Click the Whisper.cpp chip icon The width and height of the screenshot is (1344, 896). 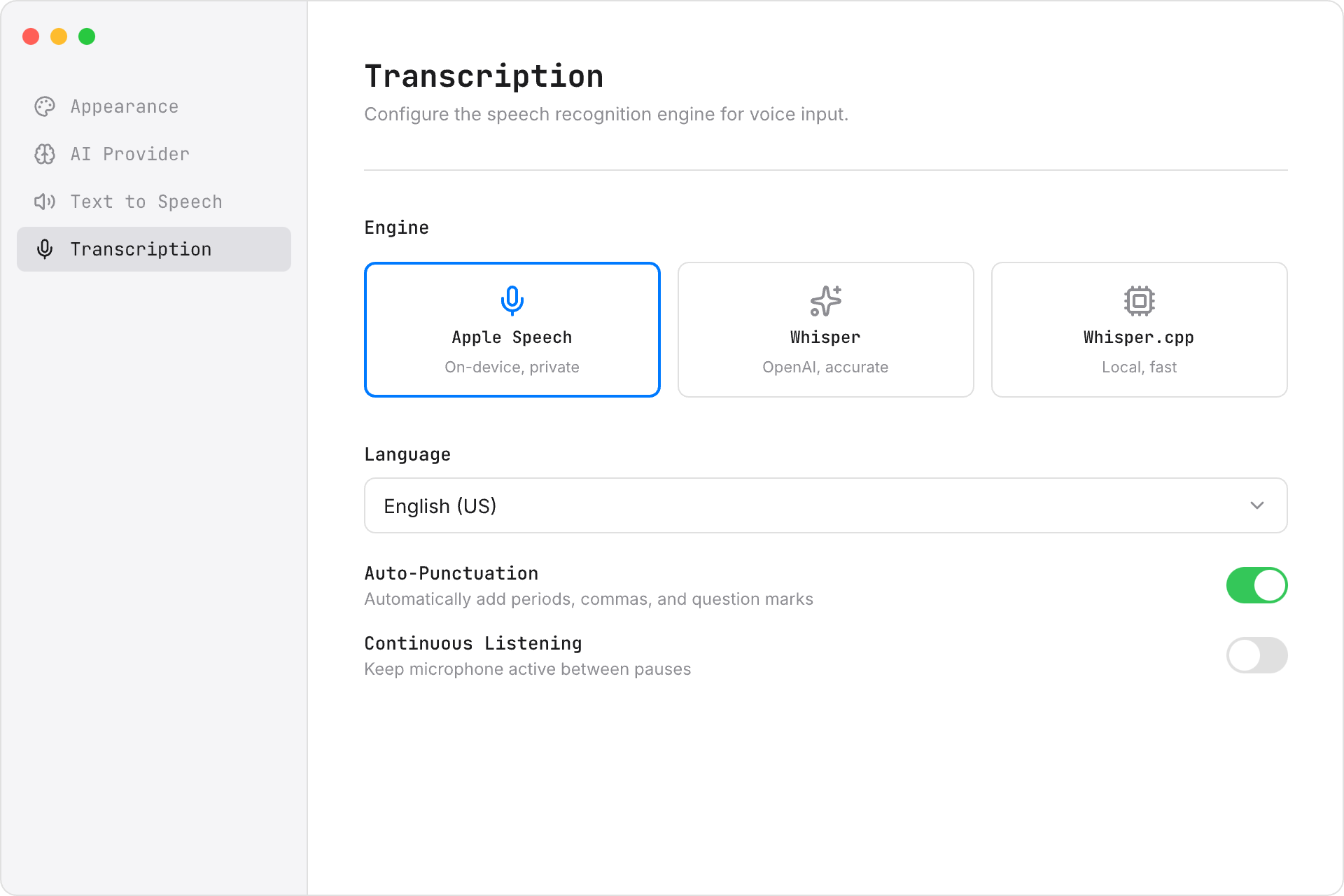[x=1140, y=301]
